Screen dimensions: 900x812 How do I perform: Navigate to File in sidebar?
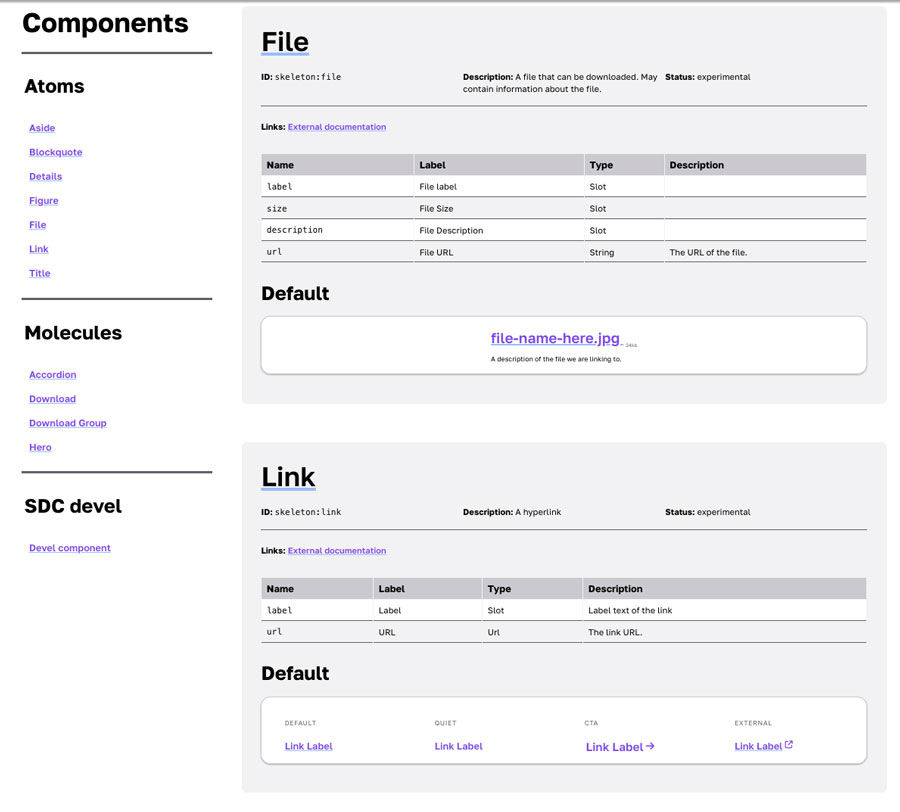38,225
